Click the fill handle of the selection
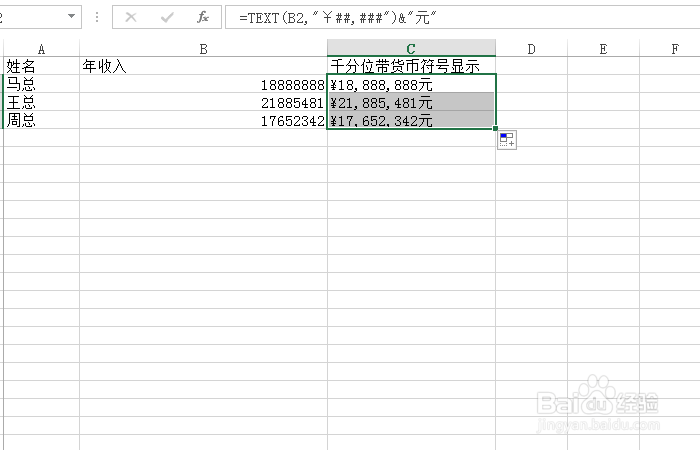 click(x=496, y=129)
